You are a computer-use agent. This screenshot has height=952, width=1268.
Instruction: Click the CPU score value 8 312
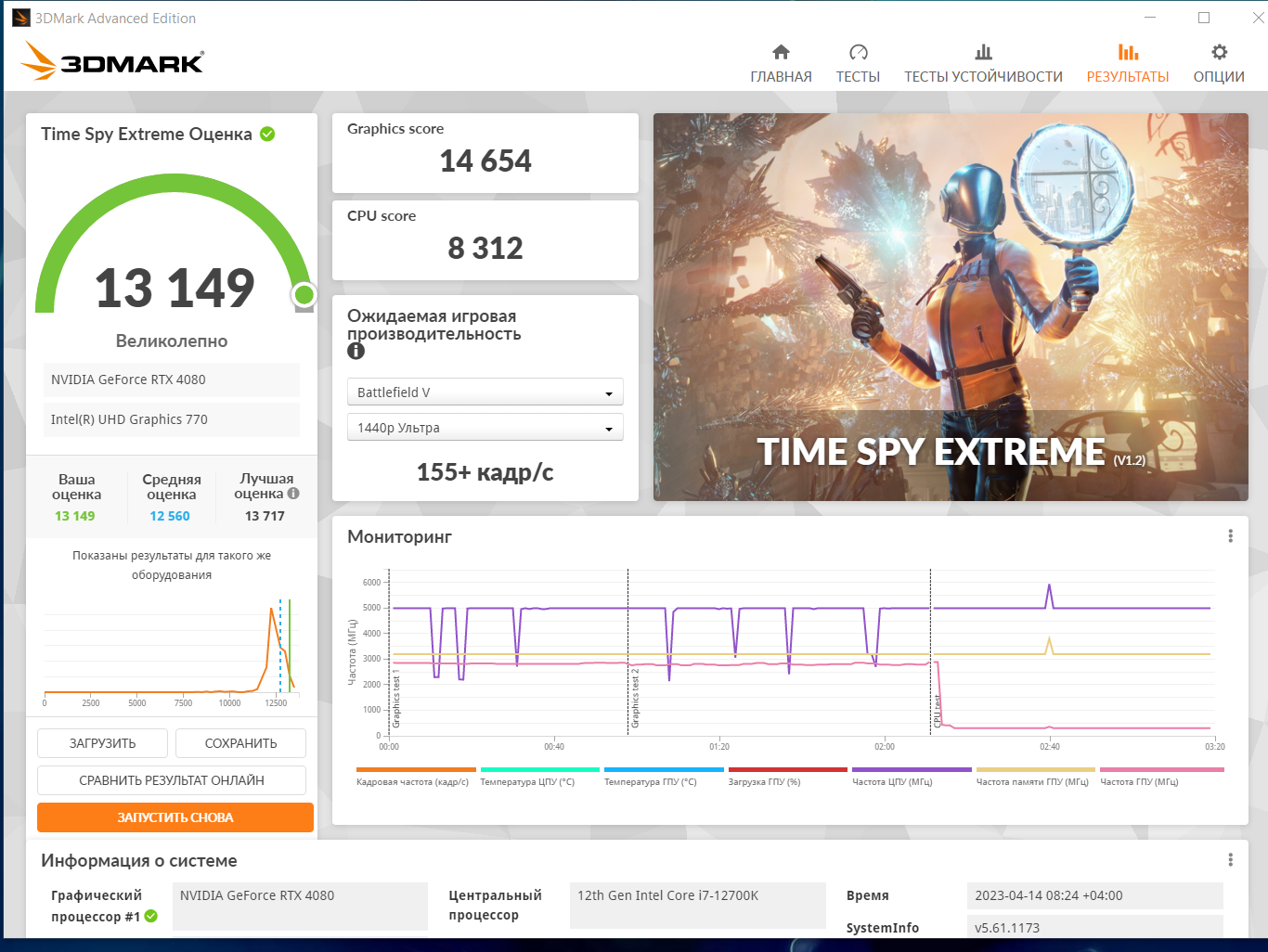point(485,249)
